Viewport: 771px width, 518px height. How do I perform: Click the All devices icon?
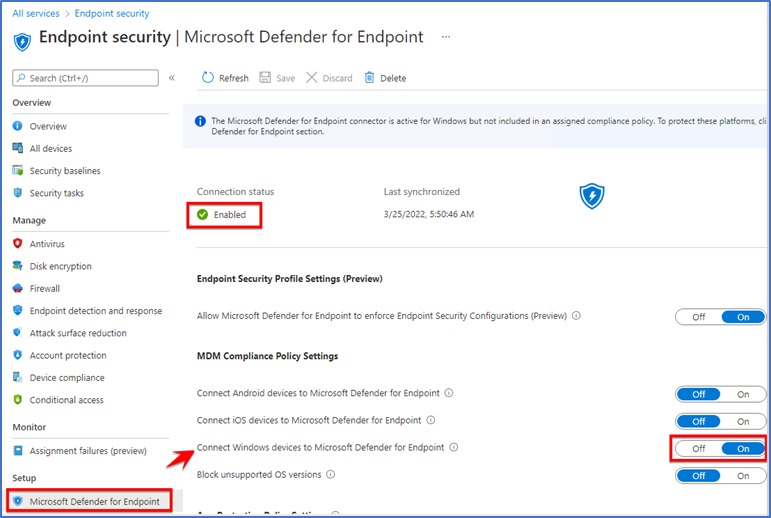point(18,148)
